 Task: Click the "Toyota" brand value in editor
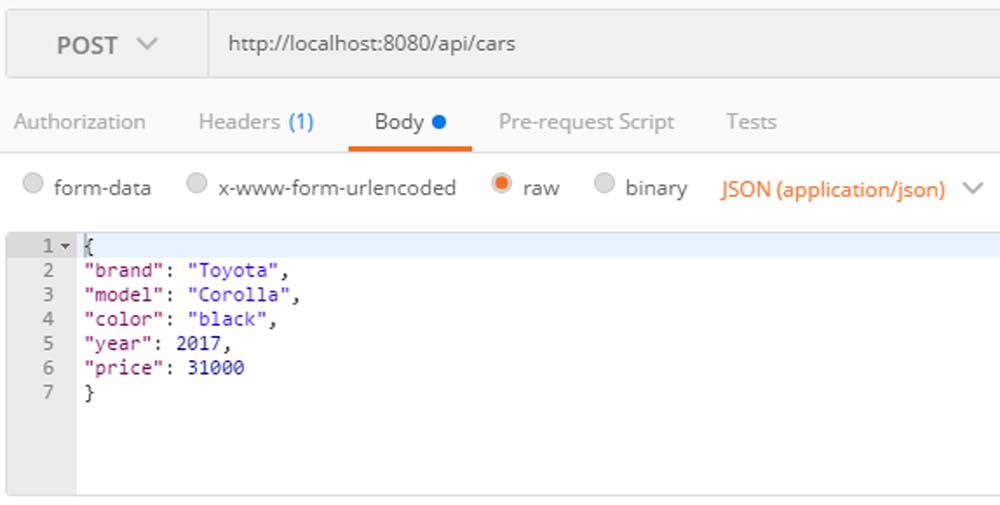[233, 270]
